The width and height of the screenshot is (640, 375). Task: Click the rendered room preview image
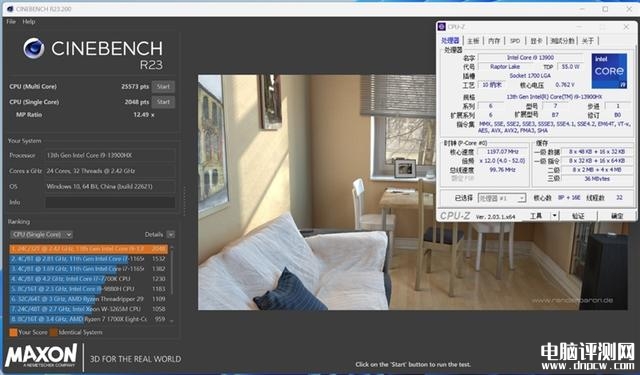(x=413, y=192)
